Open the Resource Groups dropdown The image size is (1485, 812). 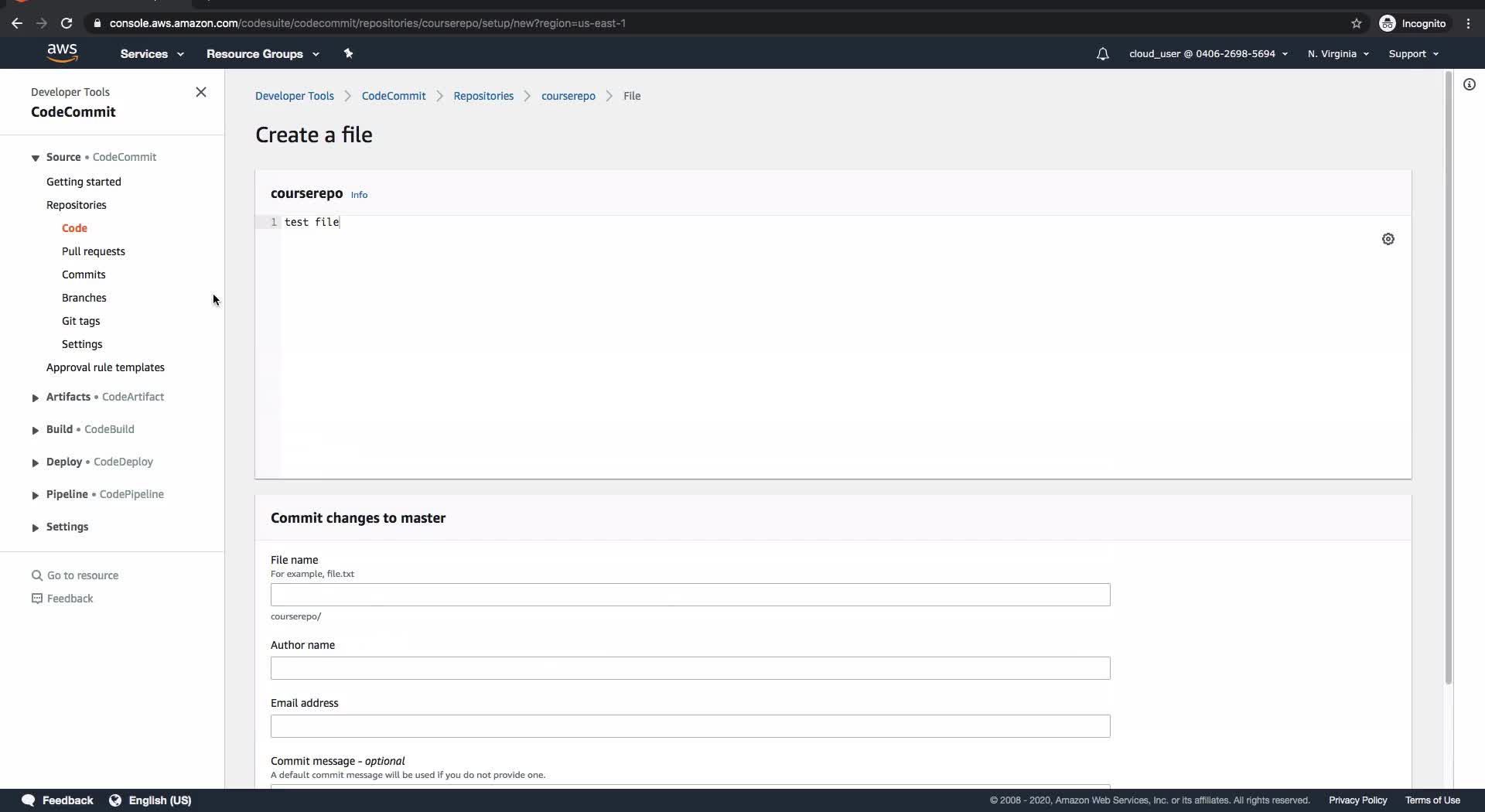(x=262, y=54)
